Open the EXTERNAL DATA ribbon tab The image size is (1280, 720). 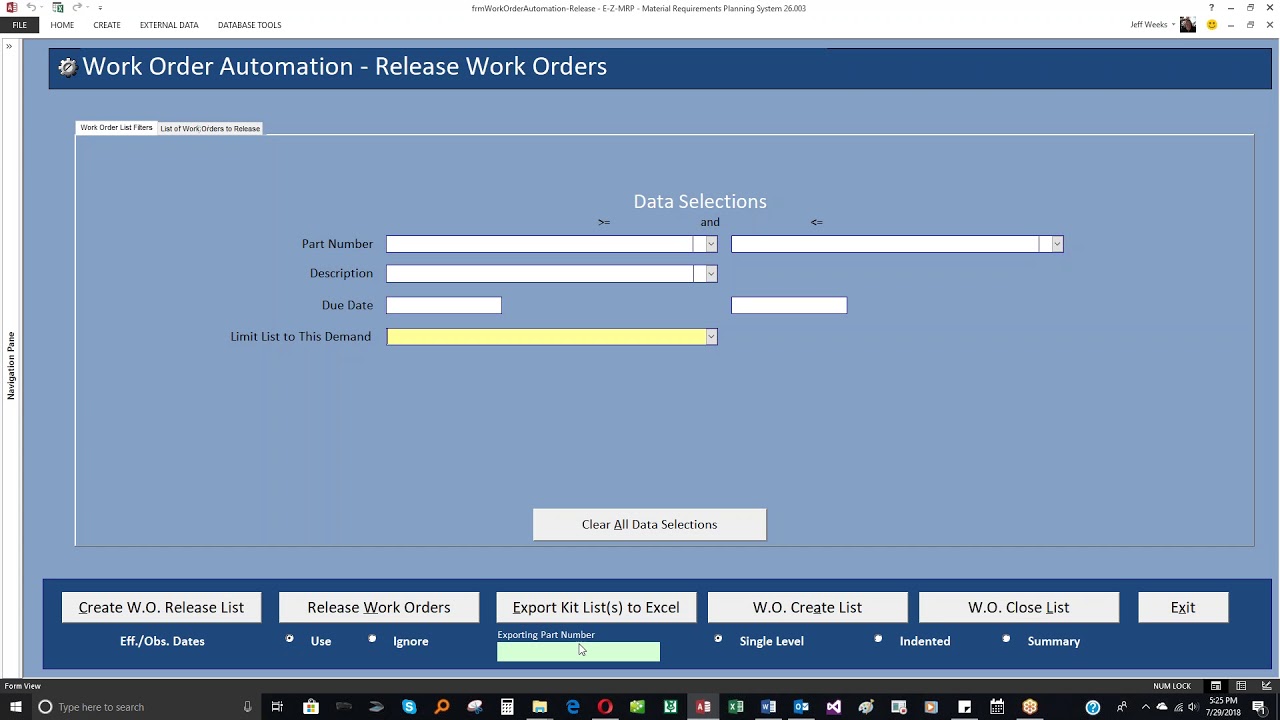click(169, 25)
